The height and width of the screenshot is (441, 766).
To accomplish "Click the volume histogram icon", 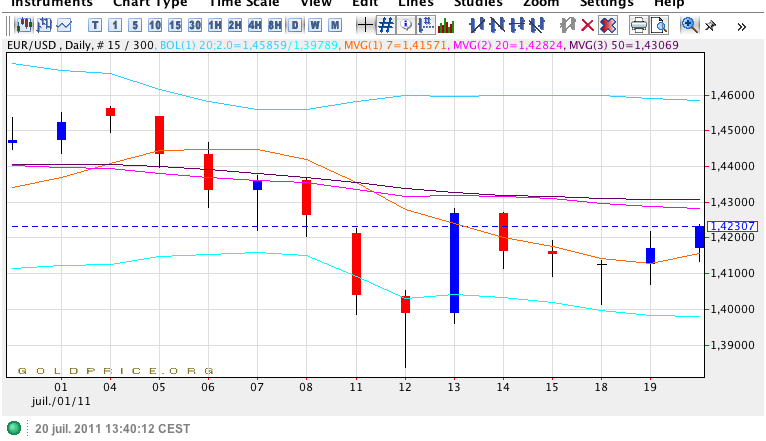I will [446, 25].
